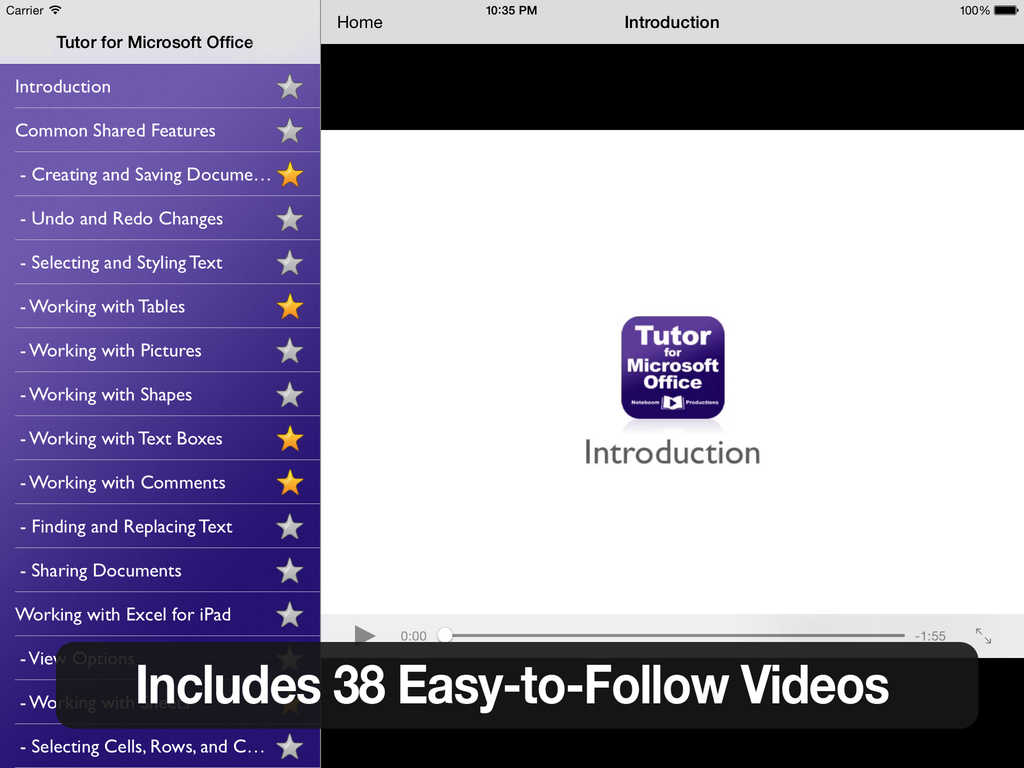Star the Sharing Documents lesson
The height and width of the screenshot is (768, 1024).
tap(290, 571)
